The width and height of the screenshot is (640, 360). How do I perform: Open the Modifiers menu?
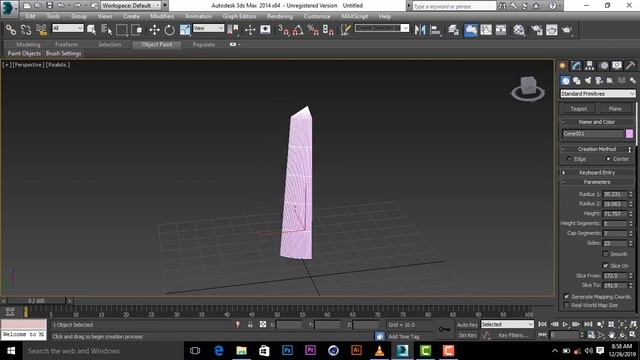coord(162,16)
